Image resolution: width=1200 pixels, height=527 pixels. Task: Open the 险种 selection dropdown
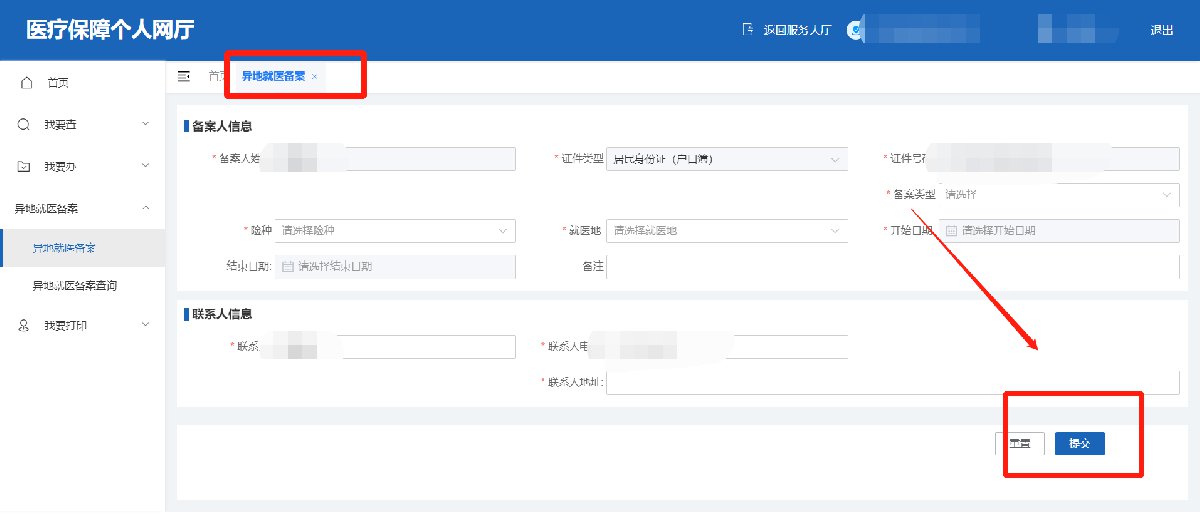pos(502,231)
